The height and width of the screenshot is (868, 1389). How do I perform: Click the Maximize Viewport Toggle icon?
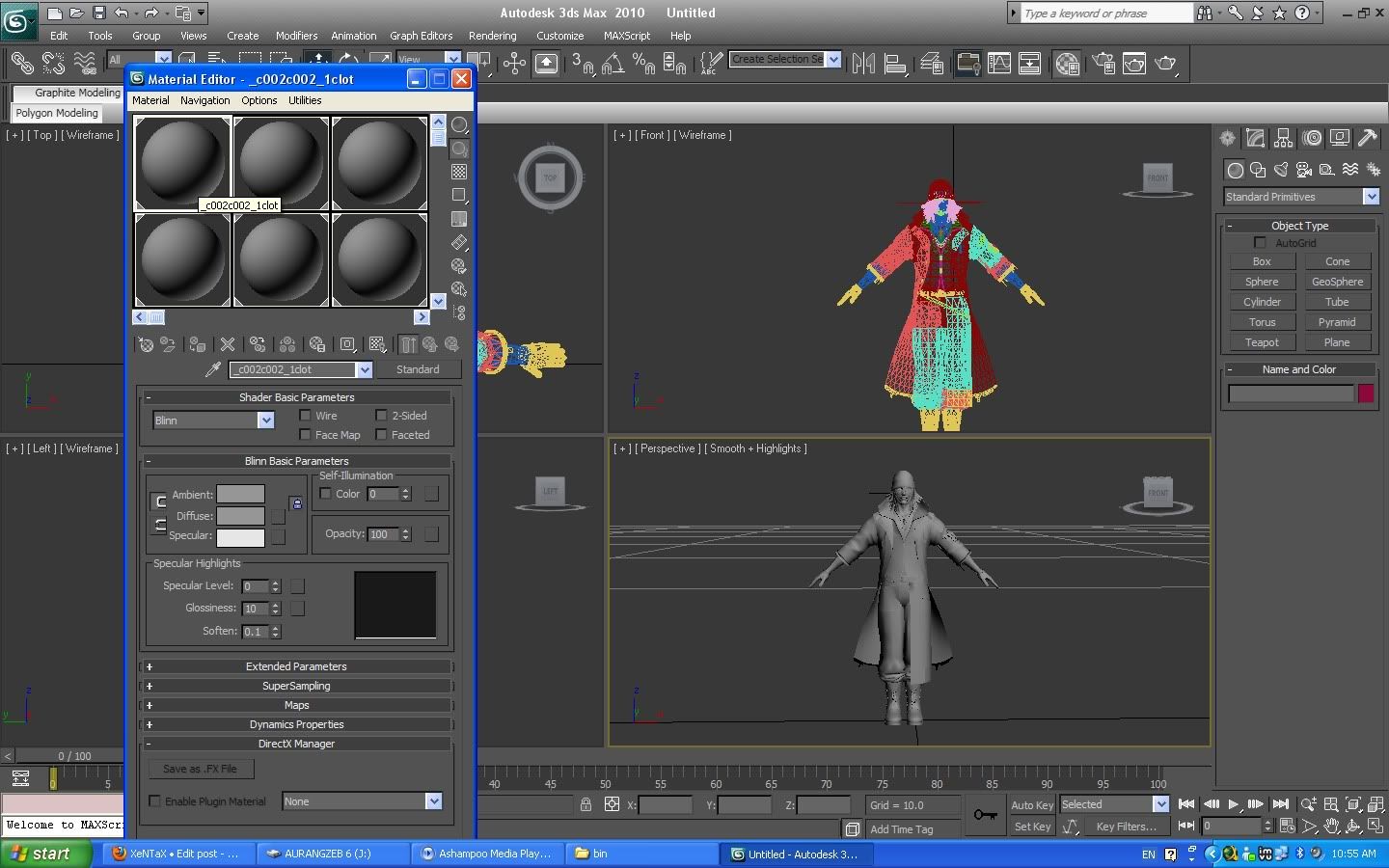pyautogui.click(x=1375, y=827)
